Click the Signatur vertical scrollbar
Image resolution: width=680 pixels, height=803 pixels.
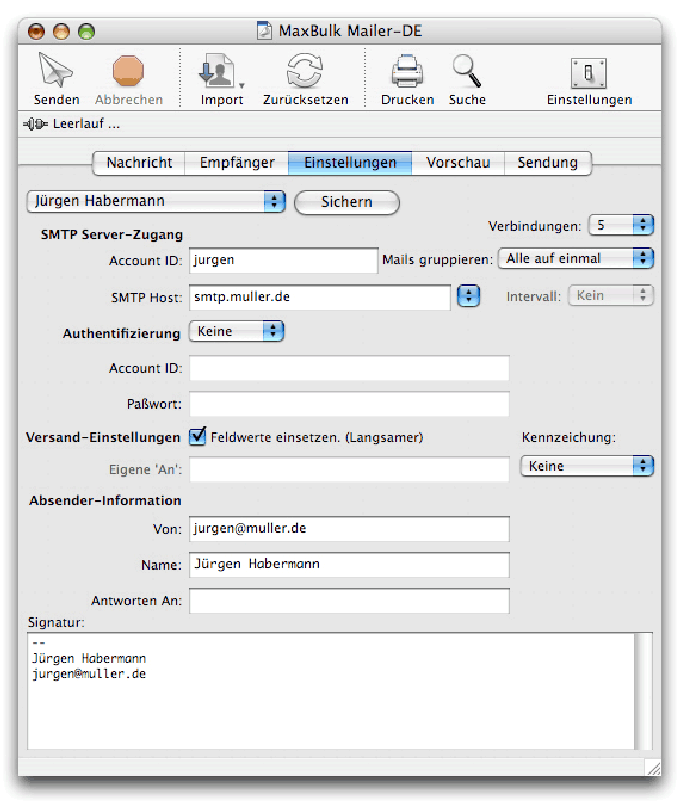[x=644, y=691]
